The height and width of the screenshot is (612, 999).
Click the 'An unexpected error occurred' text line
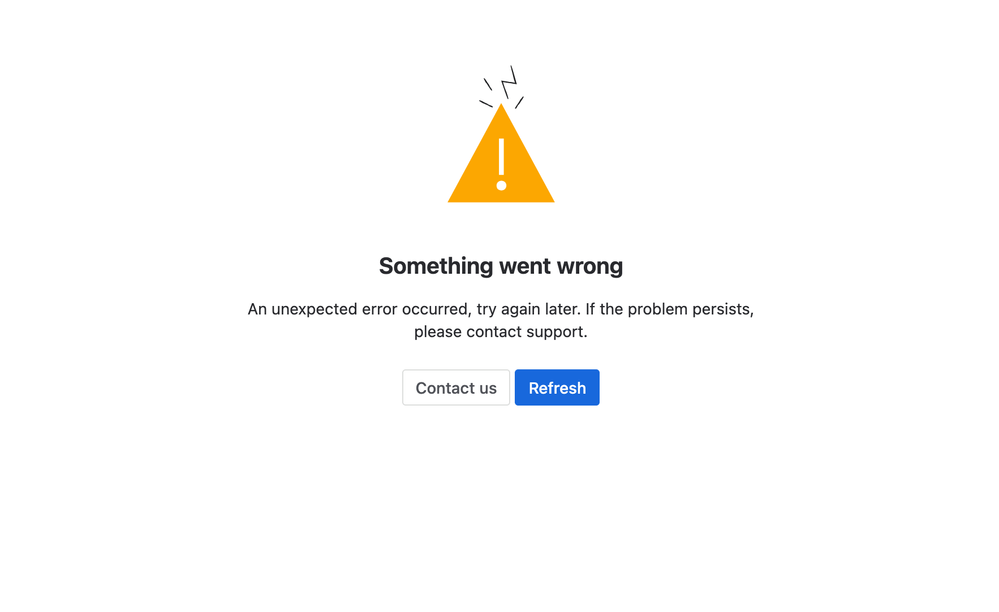point(501,309)
